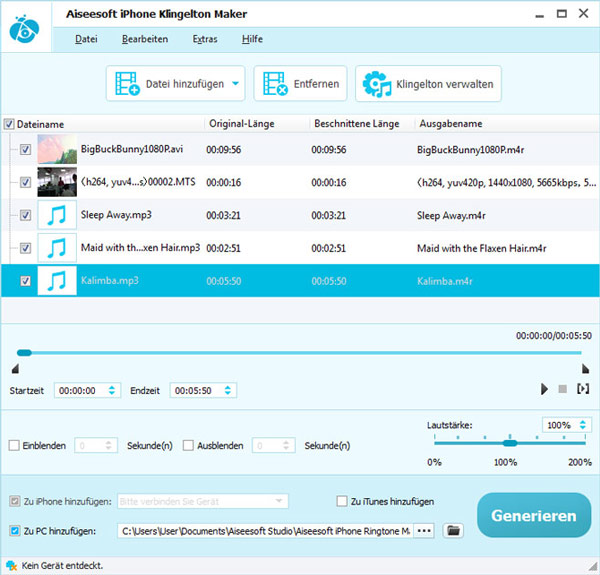Click the Lautstärke 100% stepper arrows
Screen dimensions: 600x575
583,425
